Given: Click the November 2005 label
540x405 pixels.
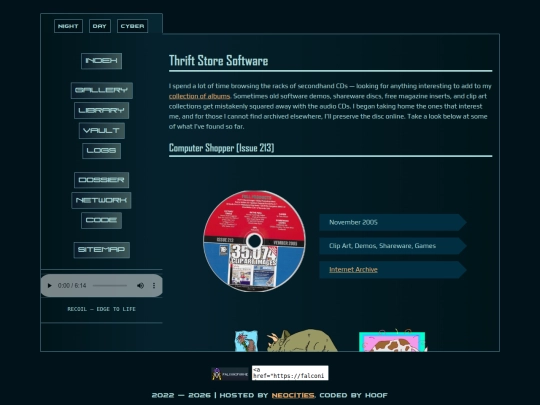Looking at the screenshot, I should click(393, 222).
